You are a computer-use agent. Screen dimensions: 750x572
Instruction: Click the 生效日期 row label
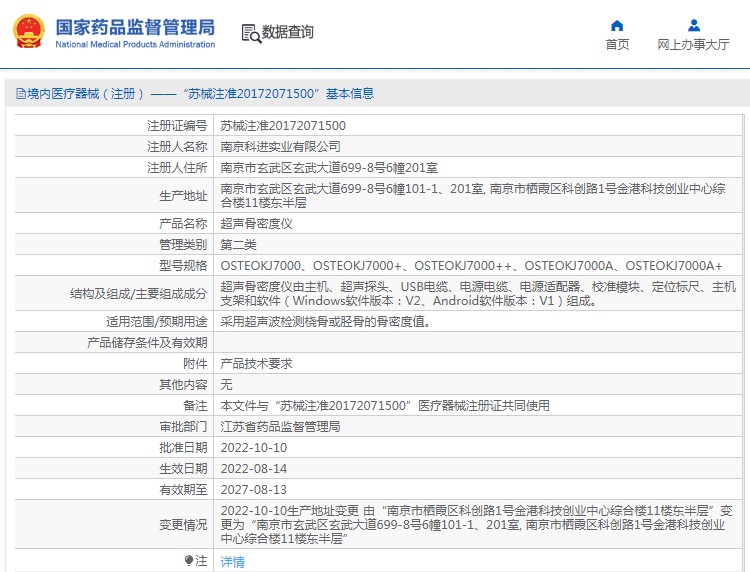pos(183,469)
